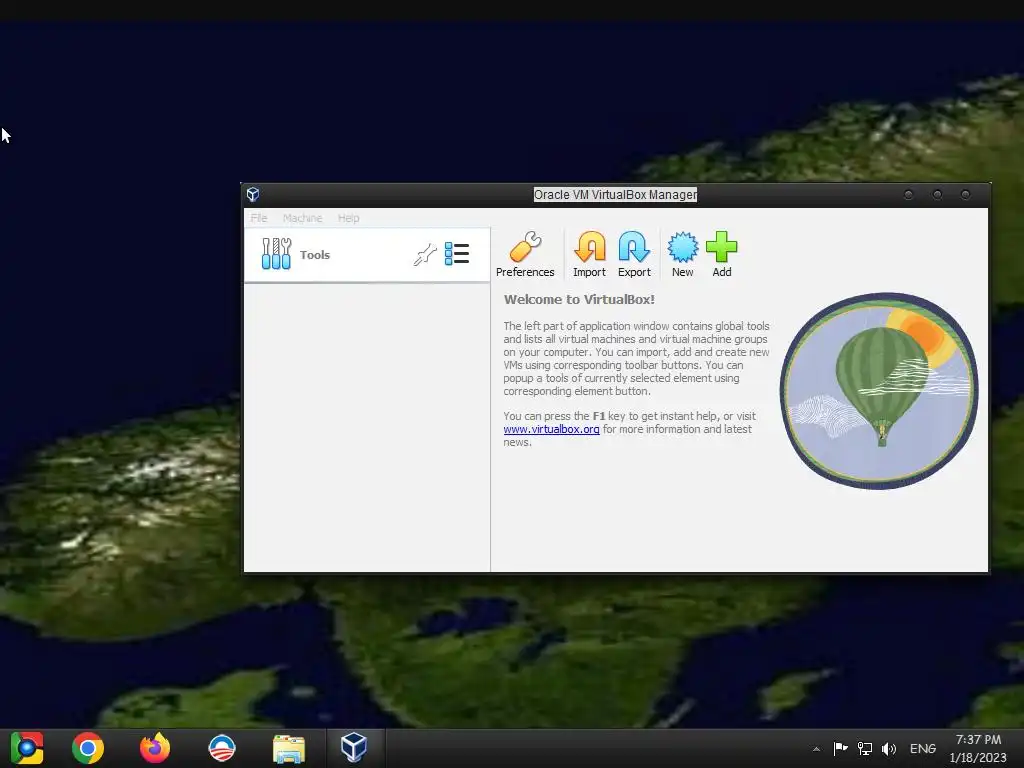Click the VirtualBox taskbar icon
Viewport: 1024px width, 768px height.
353,747
